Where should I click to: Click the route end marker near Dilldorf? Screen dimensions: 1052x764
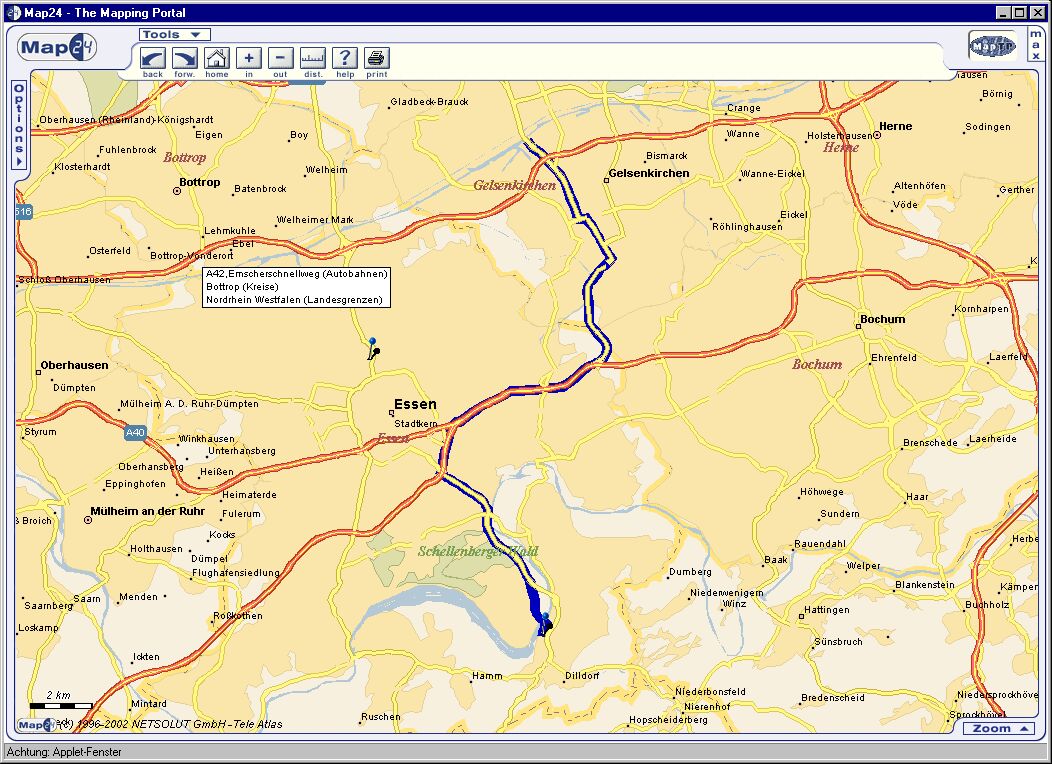546,624
